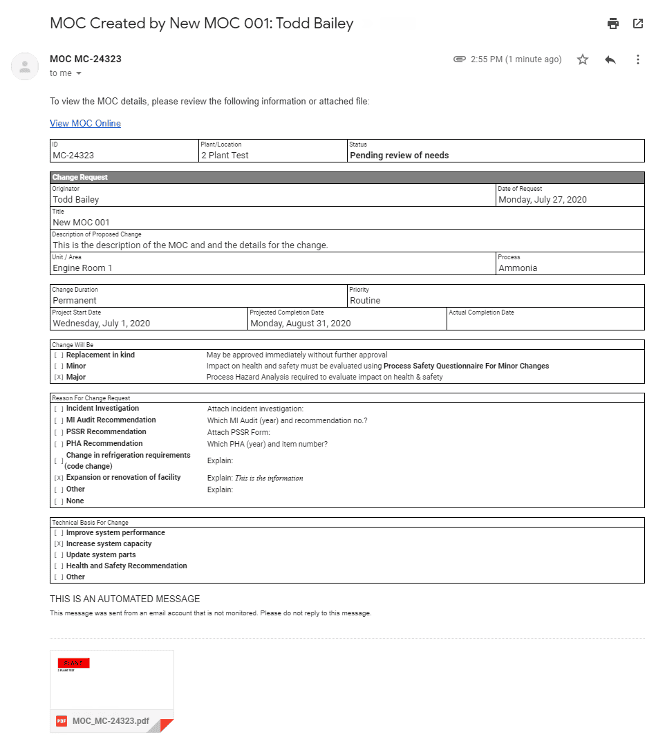Click the sender profile avatar

coord(24,66)
